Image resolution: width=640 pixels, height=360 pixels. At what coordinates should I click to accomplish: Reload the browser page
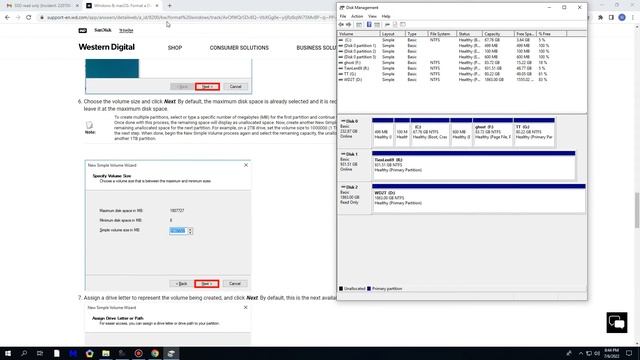pos(29,18)
